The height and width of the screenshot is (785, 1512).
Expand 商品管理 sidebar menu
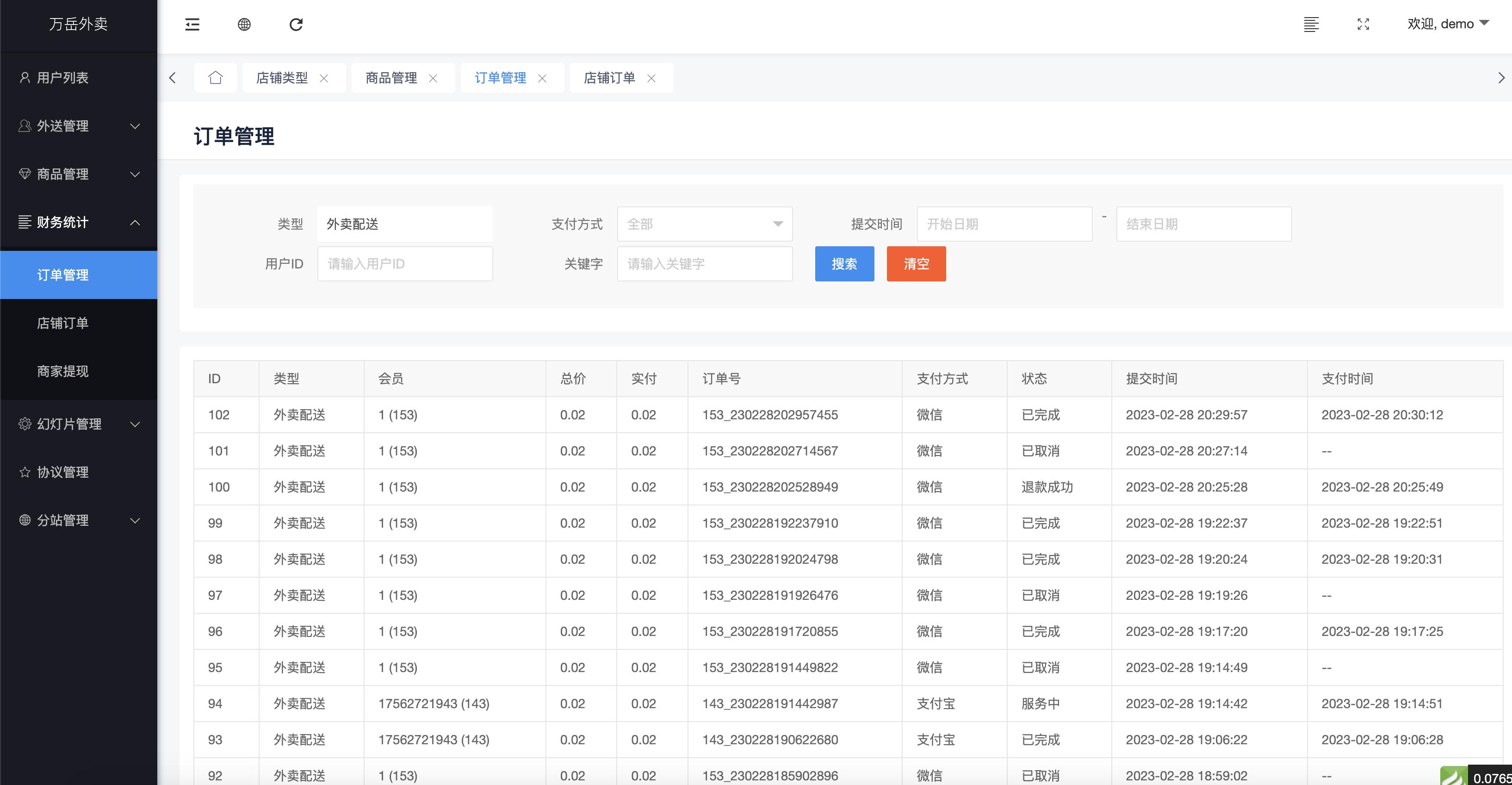(79, 174)
